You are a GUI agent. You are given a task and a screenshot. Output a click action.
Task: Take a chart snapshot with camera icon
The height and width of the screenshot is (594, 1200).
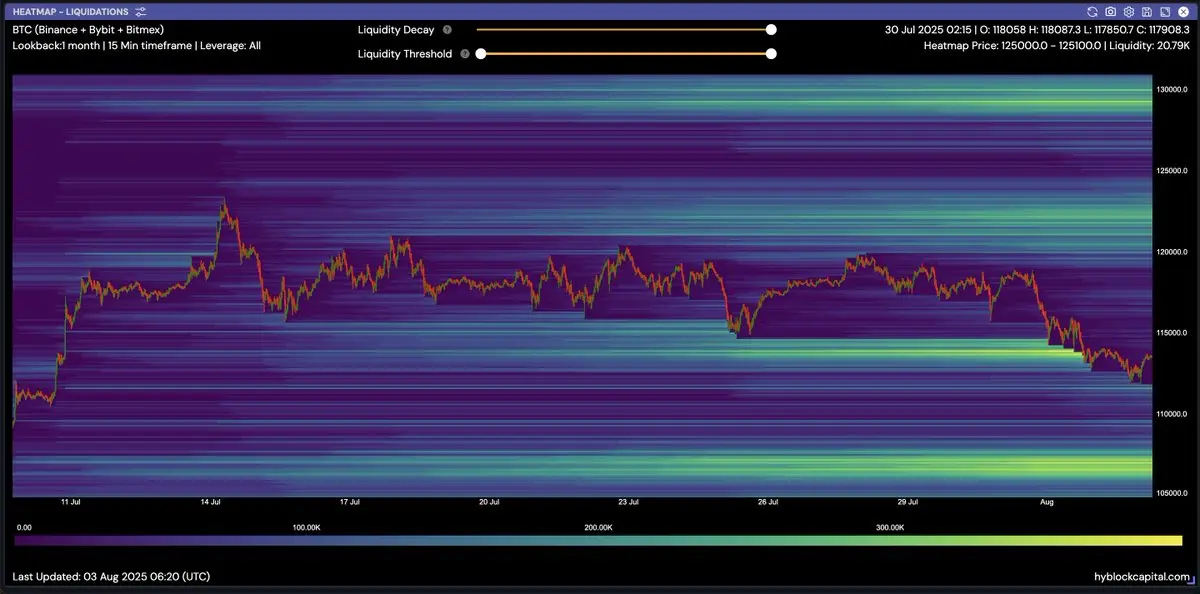1111,11
